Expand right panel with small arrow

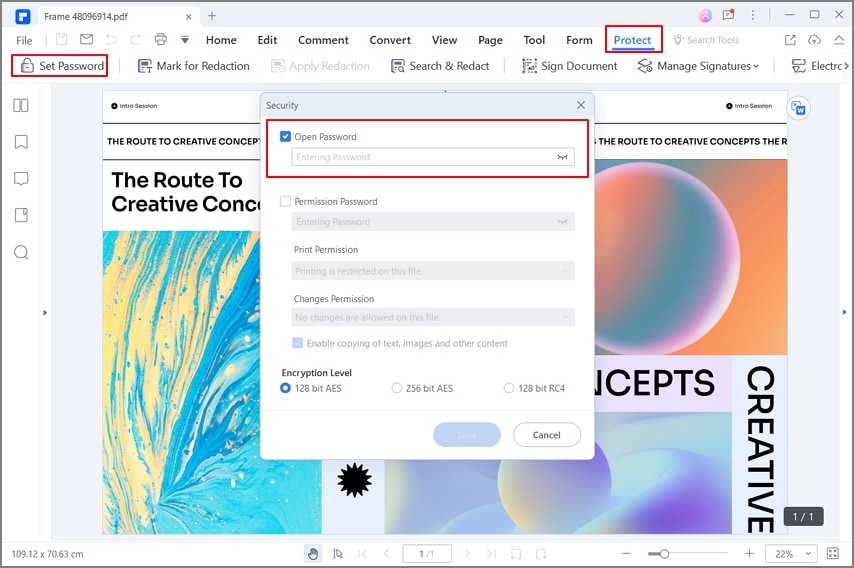(x=845, y=312)
